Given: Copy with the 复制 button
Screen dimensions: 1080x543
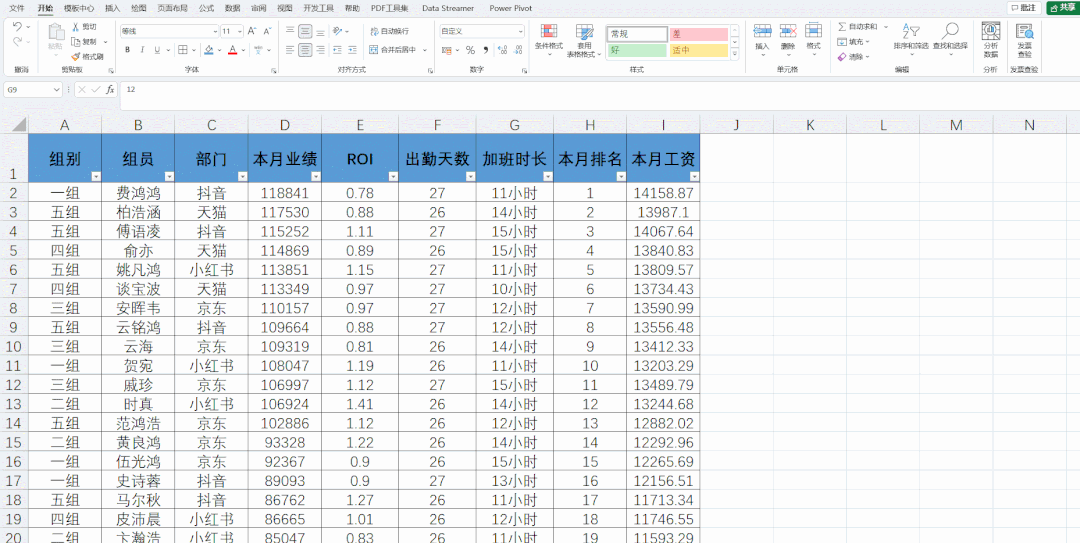Looking at the screenshot, I should (84, 41).
